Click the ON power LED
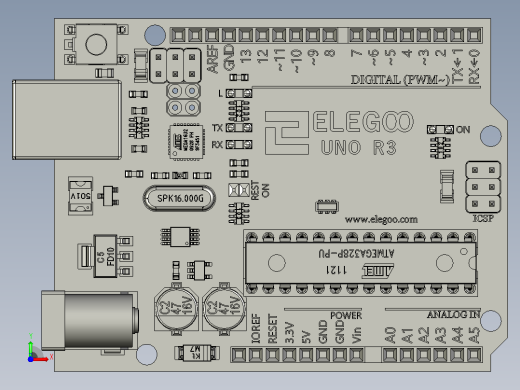This screenshot has width=520, height=390. pos(440,129)
